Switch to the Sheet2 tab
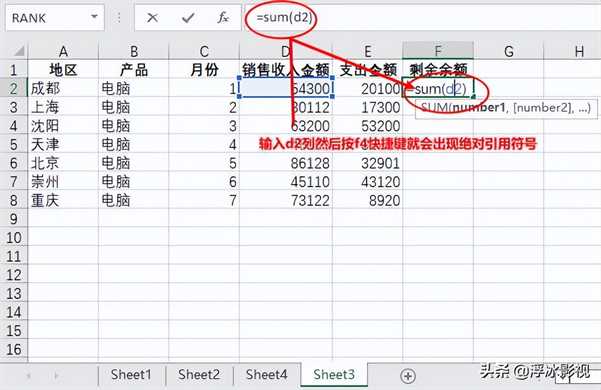This screenshot has width=601, height=390. [199, 375]
